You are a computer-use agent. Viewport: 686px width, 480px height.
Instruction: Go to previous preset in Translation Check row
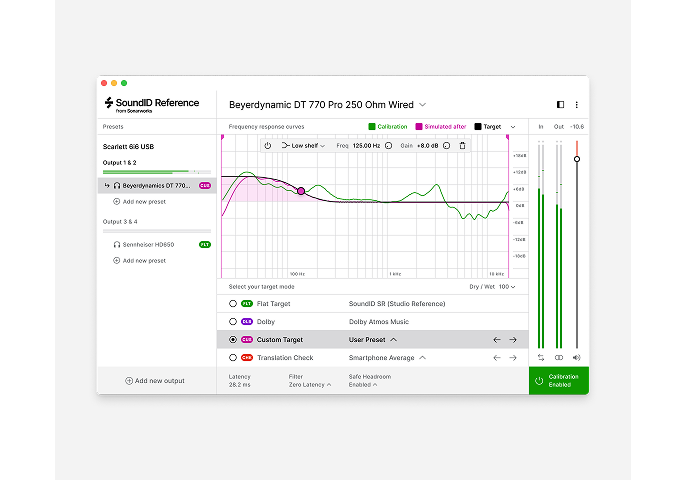(x=497, y=357)
